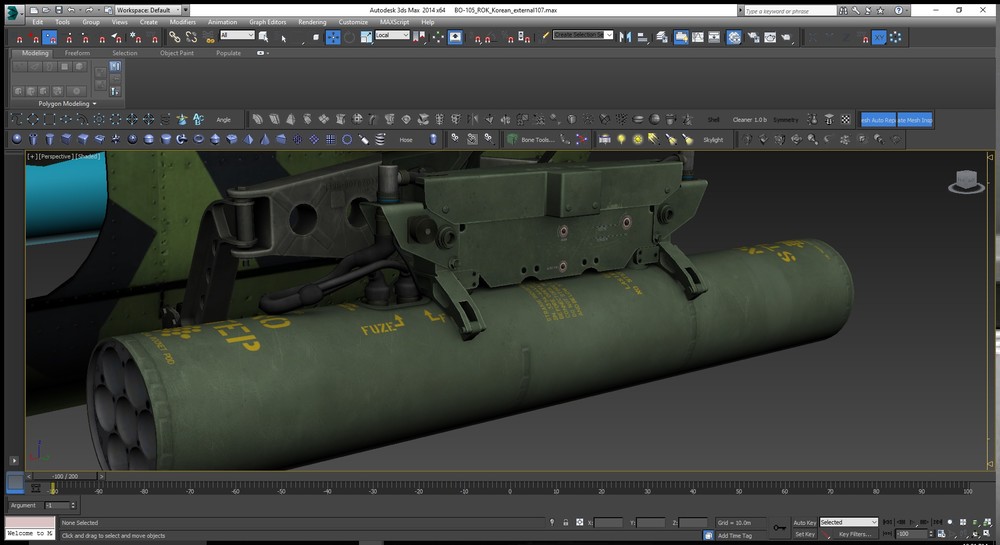Toggle the XY axis constraint button

pyautogui.click(x=878, y=37)
